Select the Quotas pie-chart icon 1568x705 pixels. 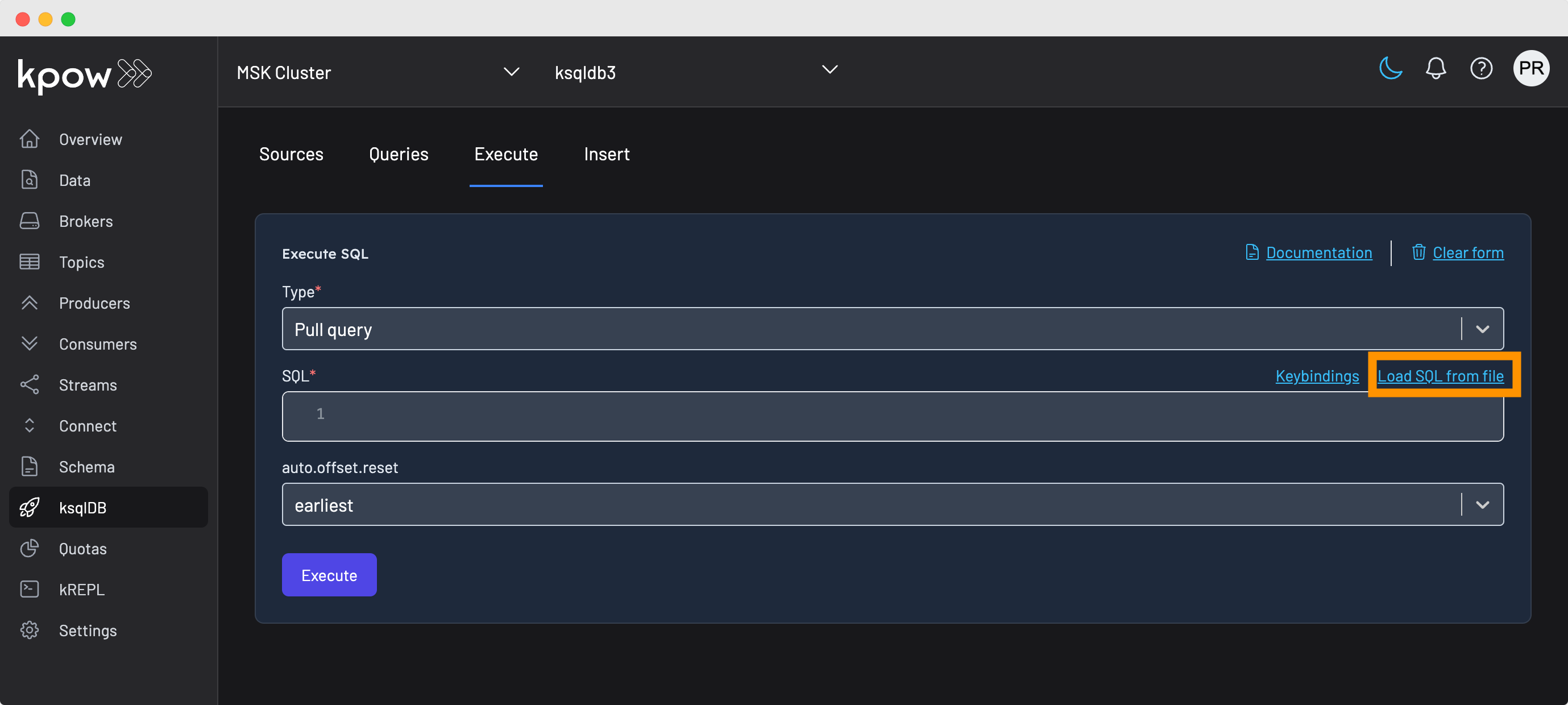(x=30, y=548)
